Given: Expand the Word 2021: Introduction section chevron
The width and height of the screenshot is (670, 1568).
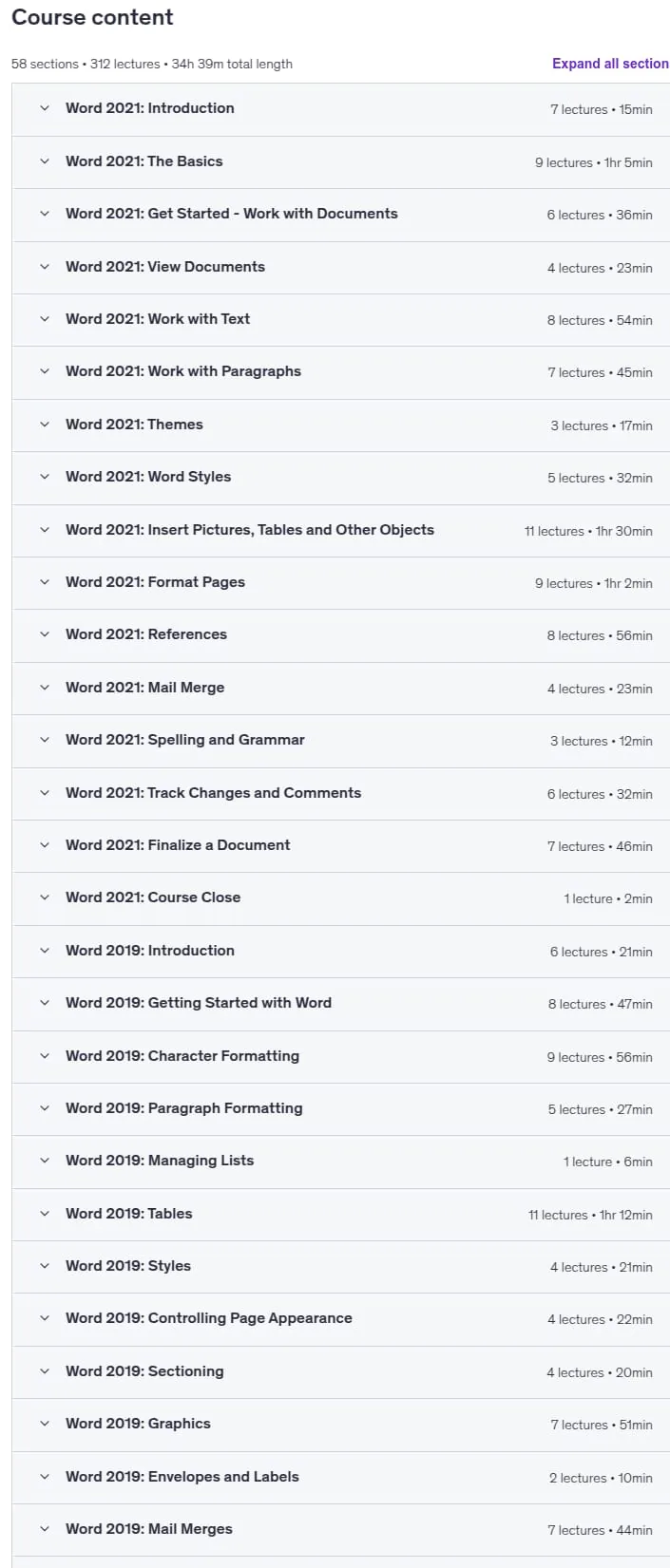Looking at the screenshot, I should [44, 108].
